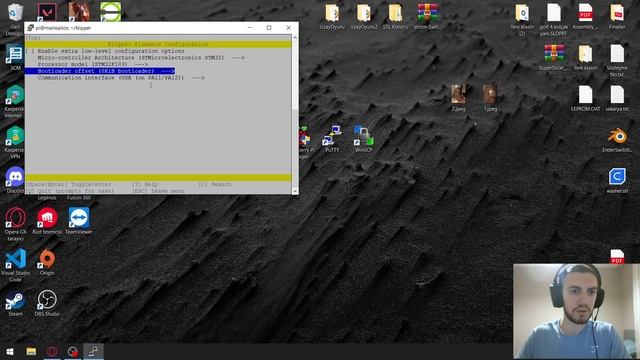Expand Communication interface option arrow
The height and width of the screenshot is (360, 640).
(198, 78)
